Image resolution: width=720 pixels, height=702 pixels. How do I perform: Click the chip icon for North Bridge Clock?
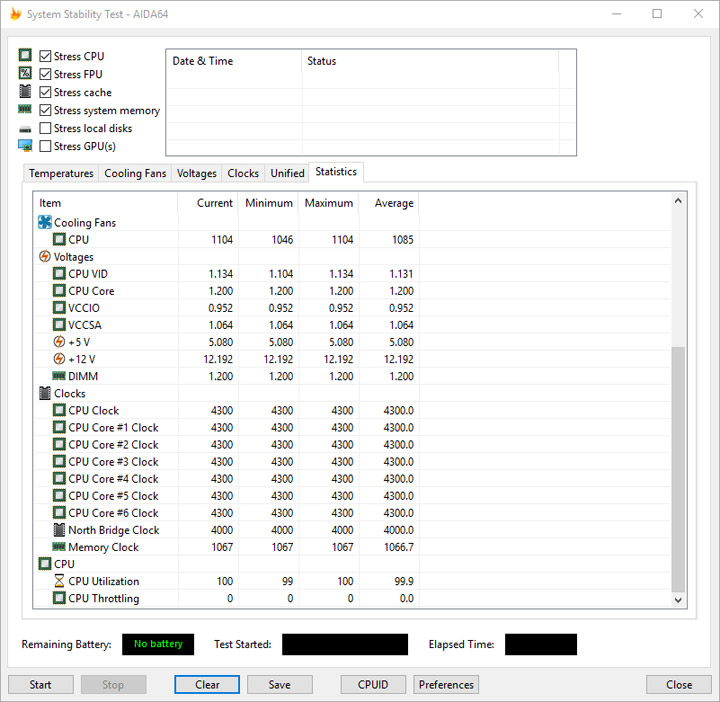[x=59, y=530]
